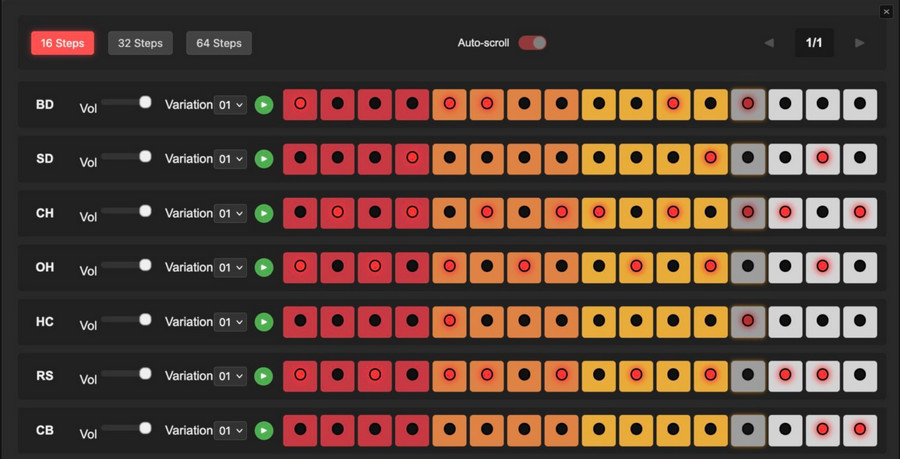Click the BD volume slider handle

pyautogui.click(x=145, y=102)
